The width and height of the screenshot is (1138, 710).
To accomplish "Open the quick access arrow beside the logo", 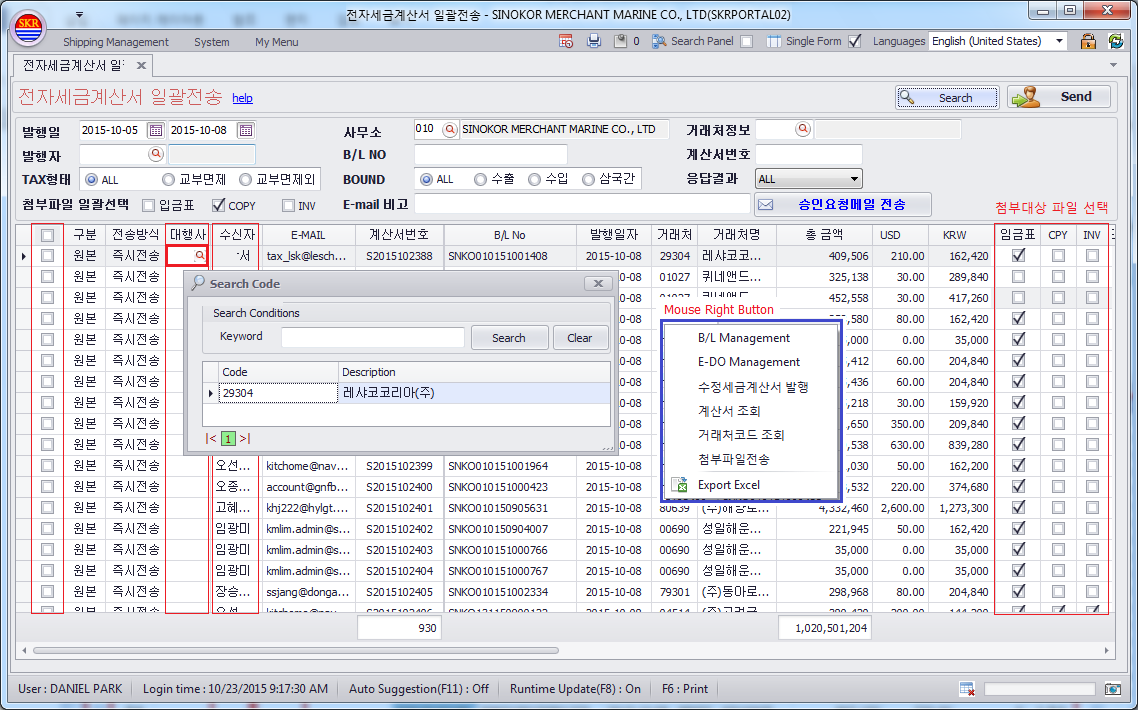I will (79, 15).
